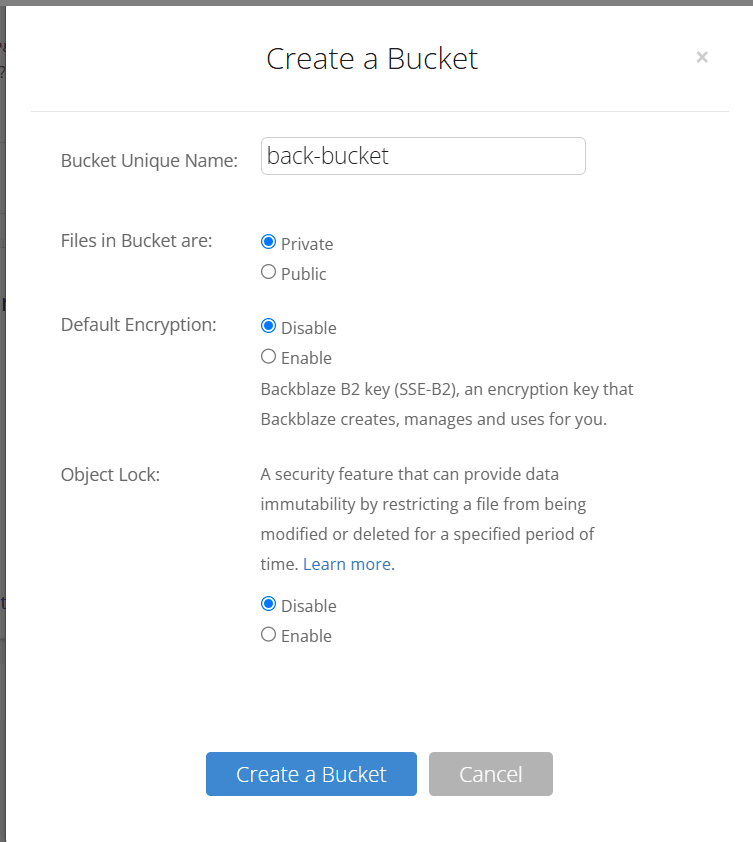
Task: Cancel bucket creation
Action: click(491, 774)
